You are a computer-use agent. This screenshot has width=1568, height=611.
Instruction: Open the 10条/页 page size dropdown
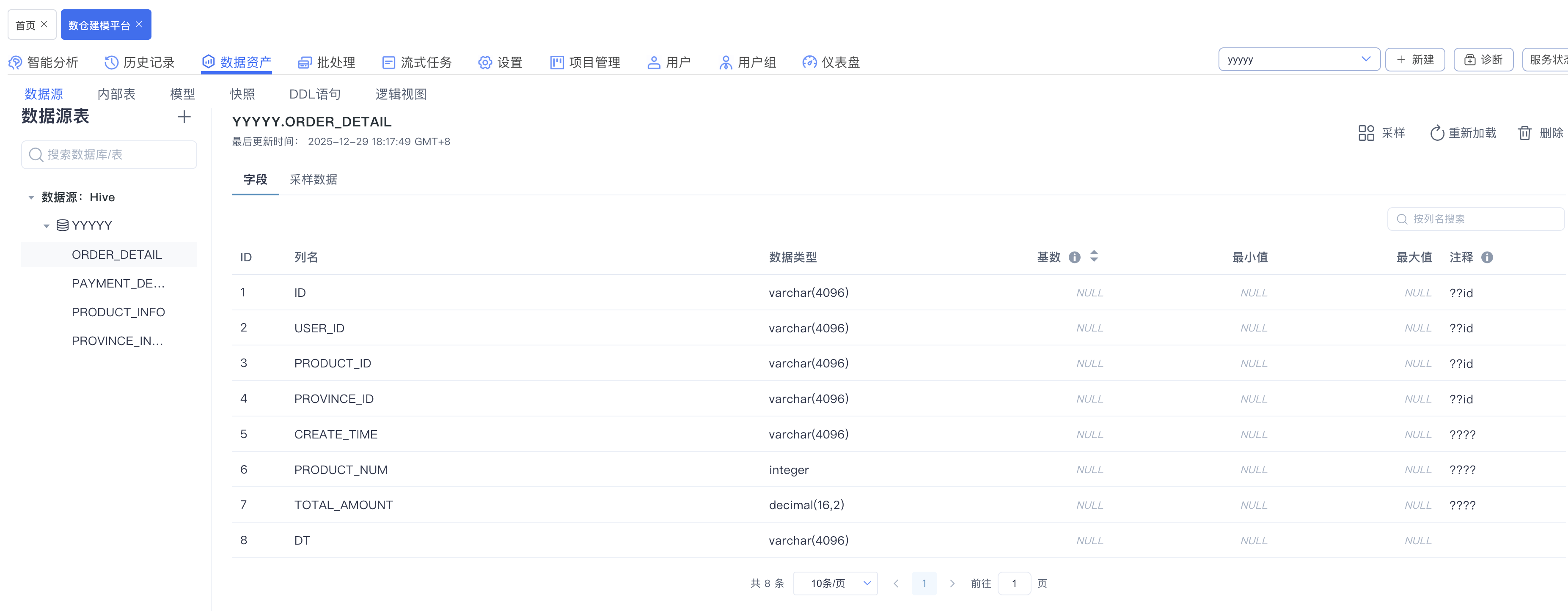point(835,583)
